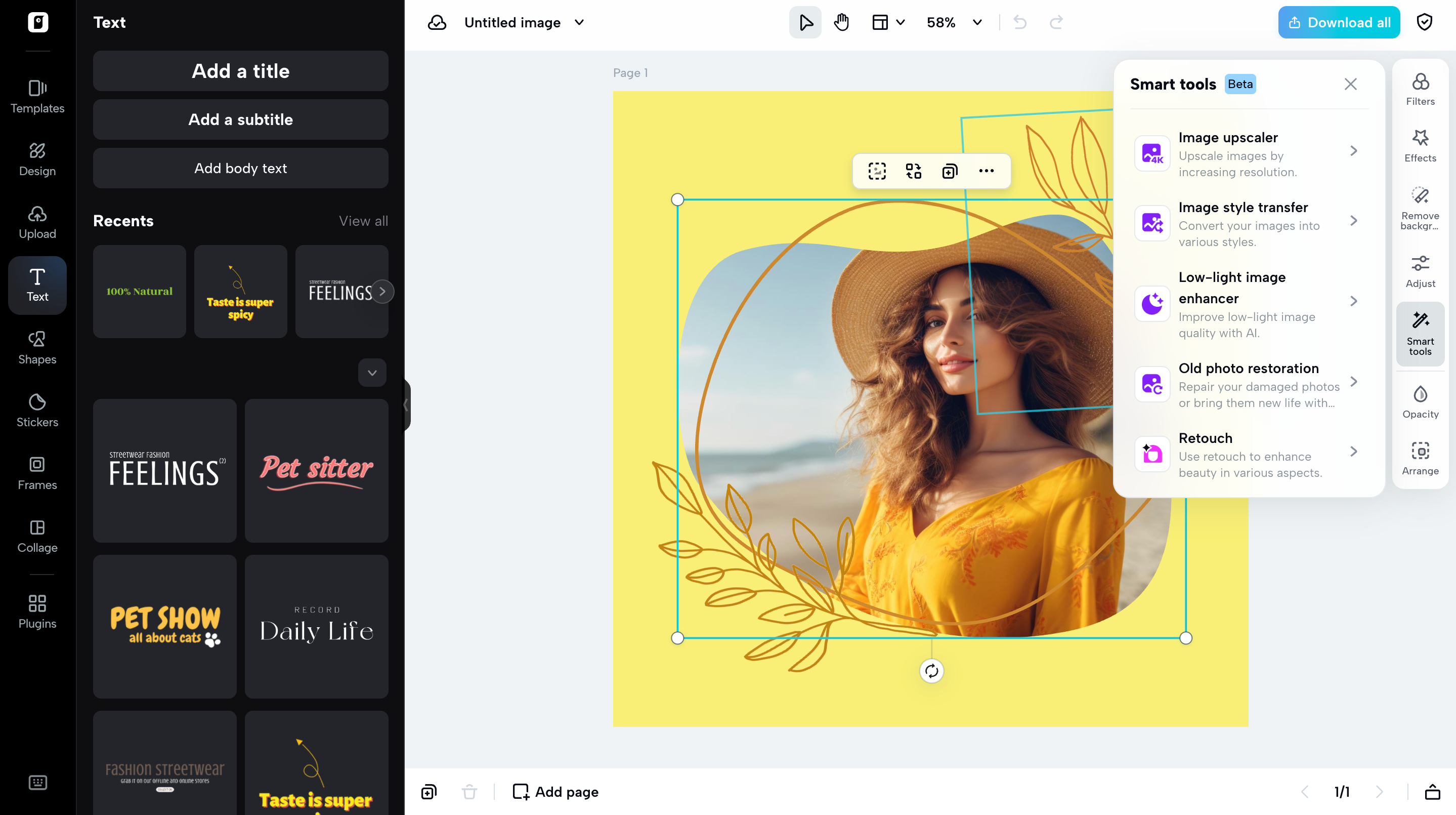The image size is (1456, 815).
Task: Select the Hand pan tool
Action: pos(841,22)
